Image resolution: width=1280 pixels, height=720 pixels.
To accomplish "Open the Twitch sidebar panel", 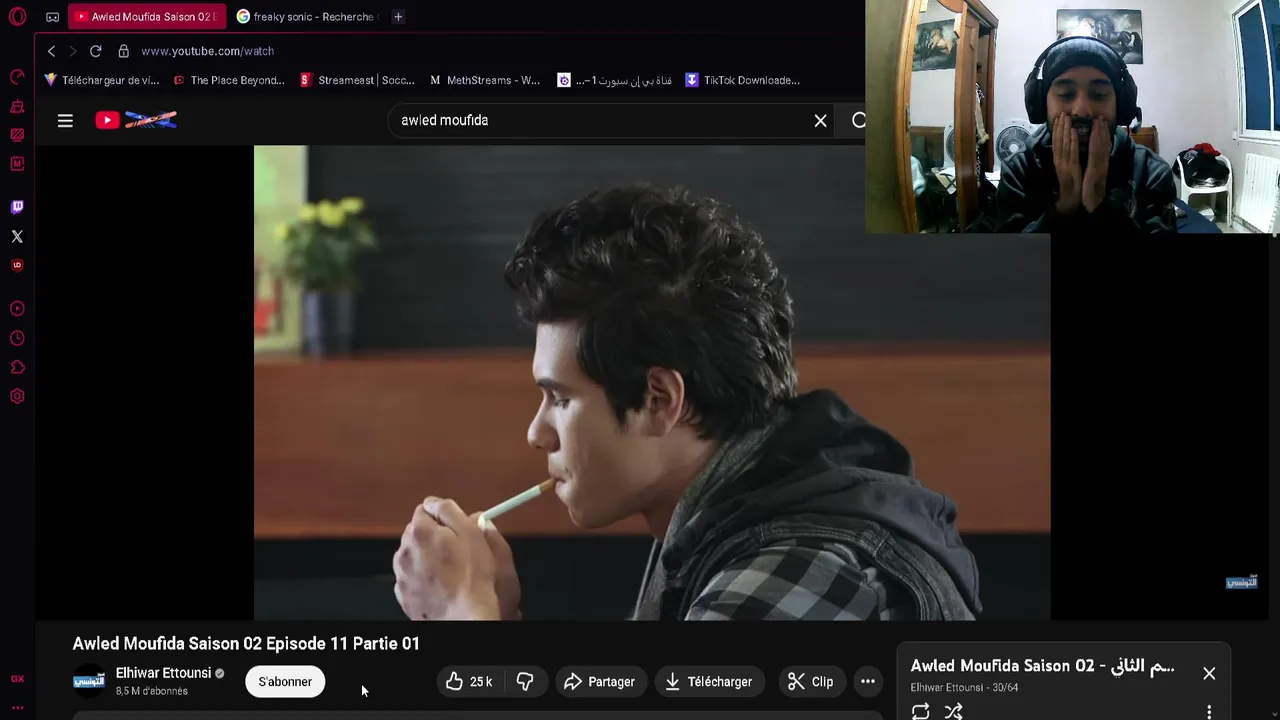I will (17, 207).
